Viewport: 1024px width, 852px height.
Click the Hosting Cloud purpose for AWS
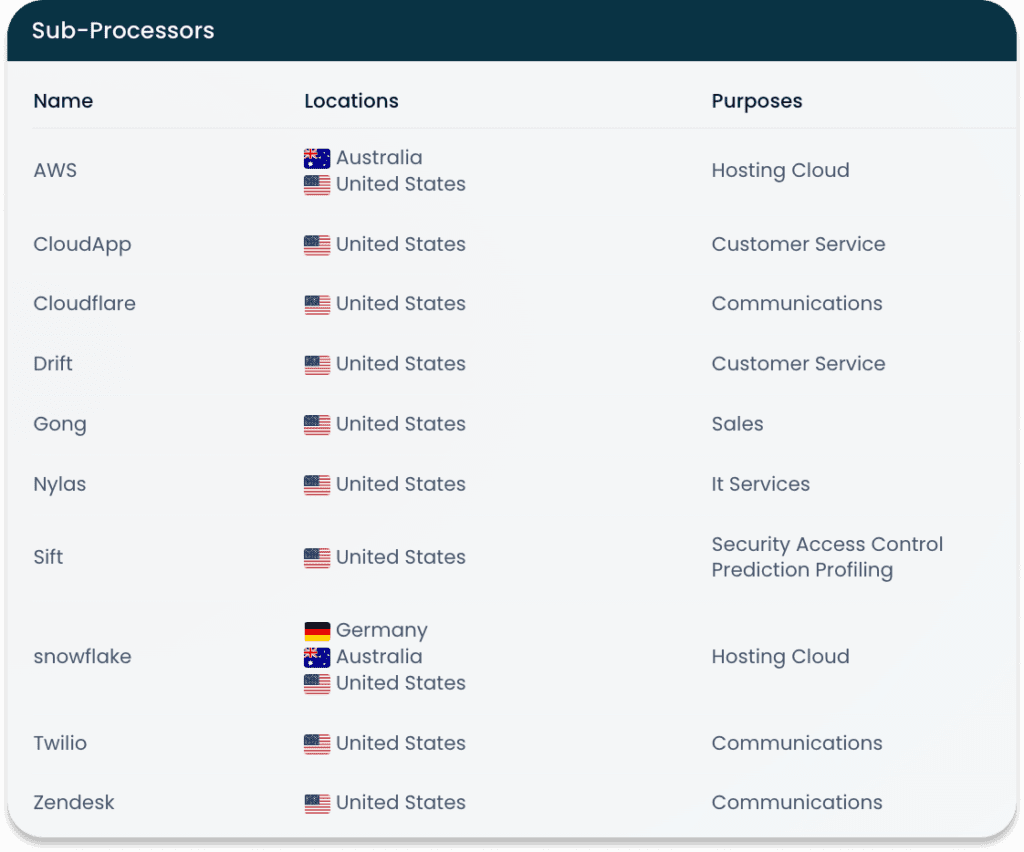point(780,170)
